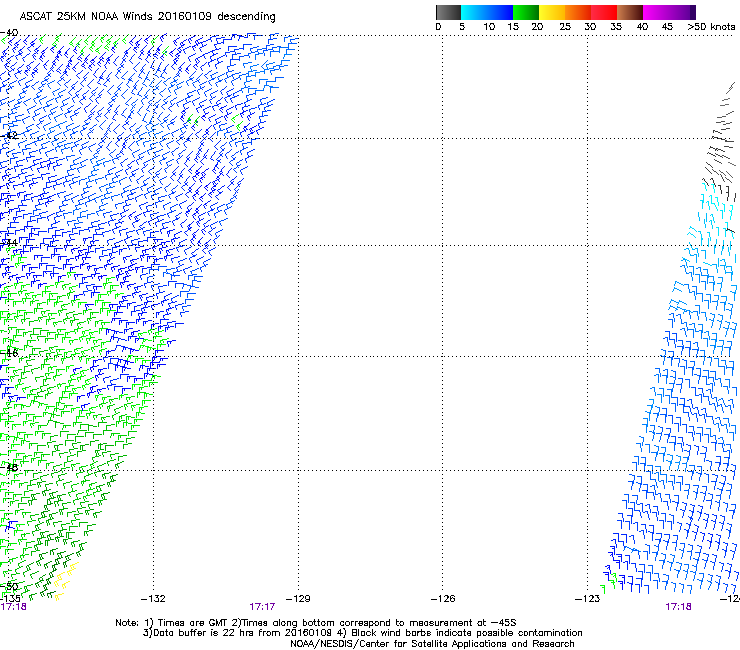This screenshot has width=740, height=650.
Task: Click the gray 0-5 knots color swatch
Action: pos(448,12)
